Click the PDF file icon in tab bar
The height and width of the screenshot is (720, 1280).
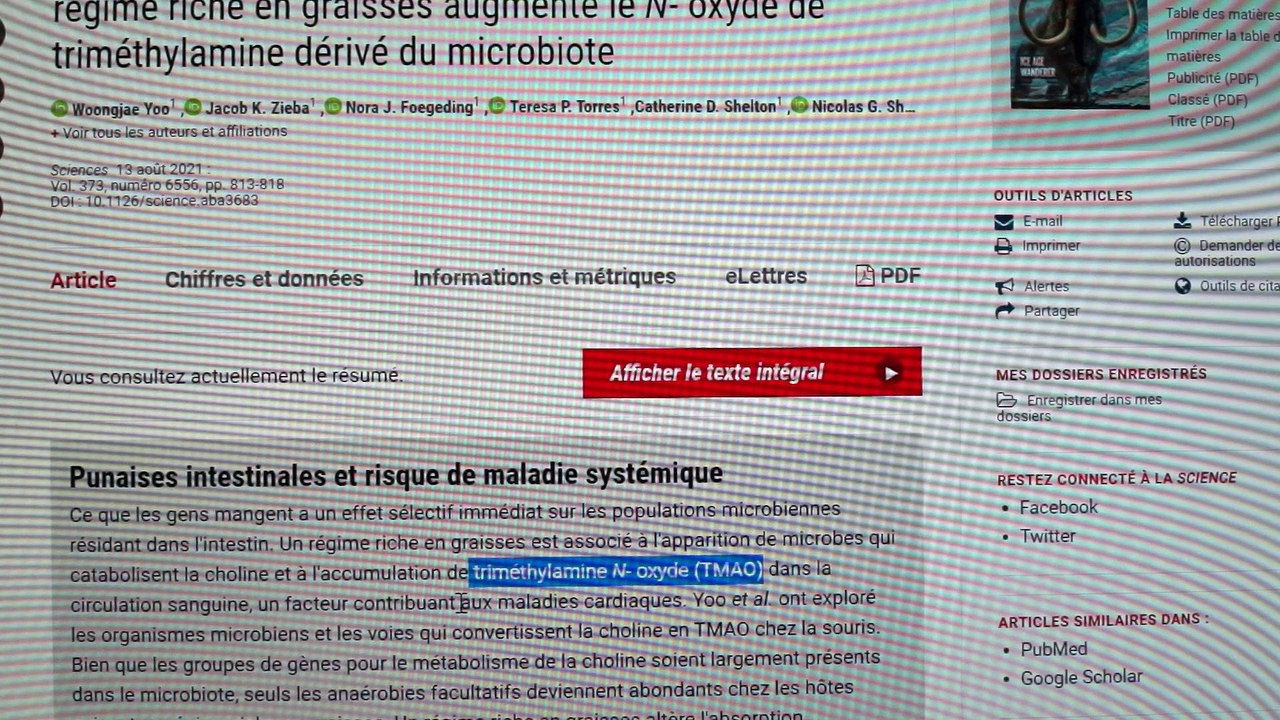click(x=865, y=275)
